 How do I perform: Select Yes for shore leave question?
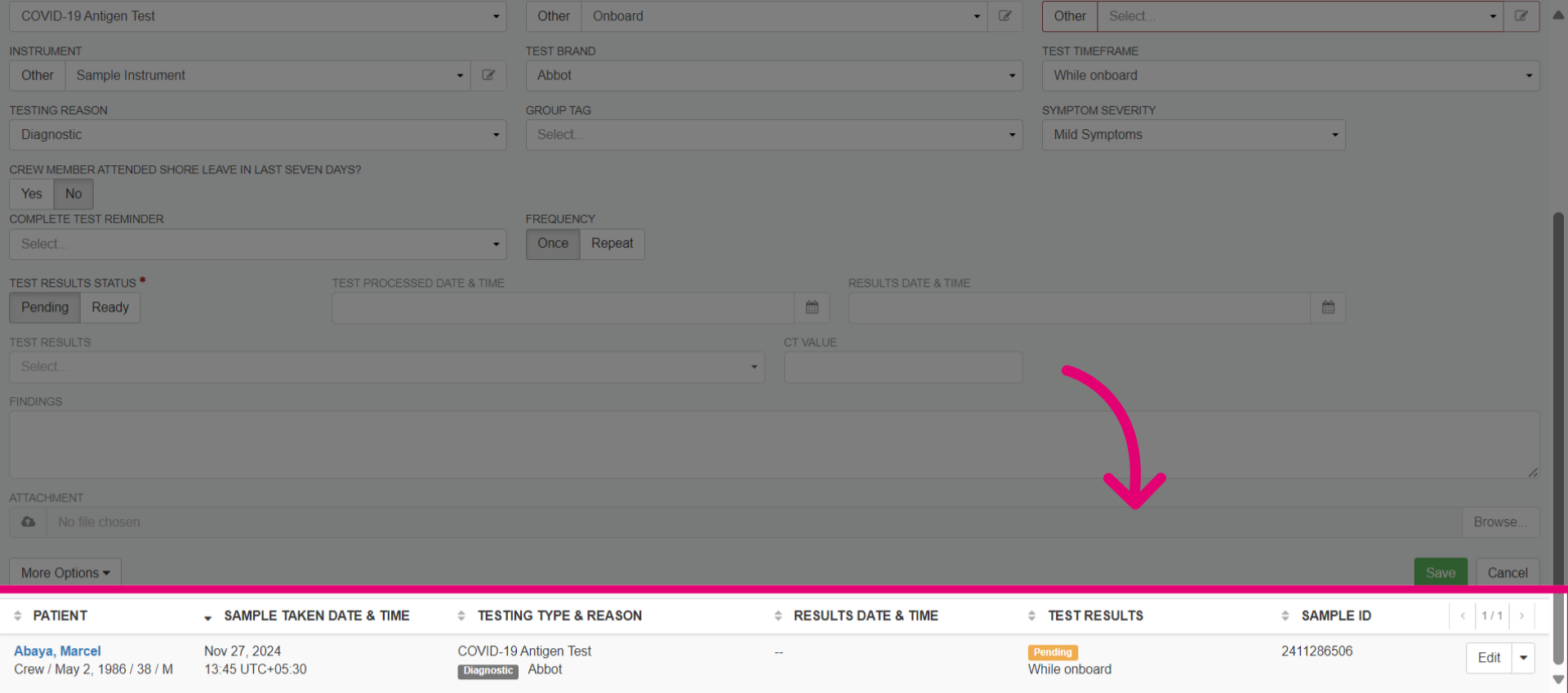pos(32,194)
